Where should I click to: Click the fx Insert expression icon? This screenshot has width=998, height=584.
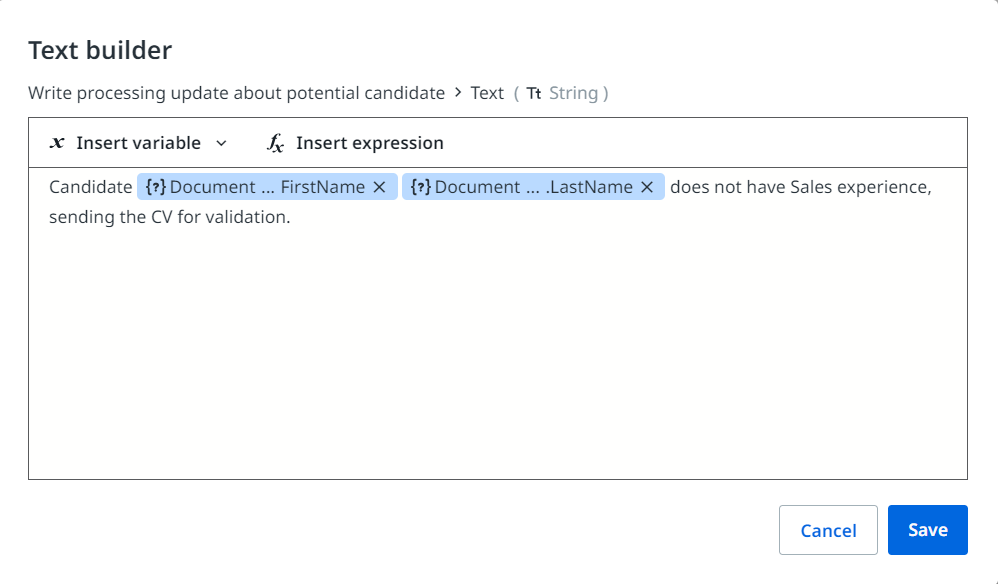(276, 144)
